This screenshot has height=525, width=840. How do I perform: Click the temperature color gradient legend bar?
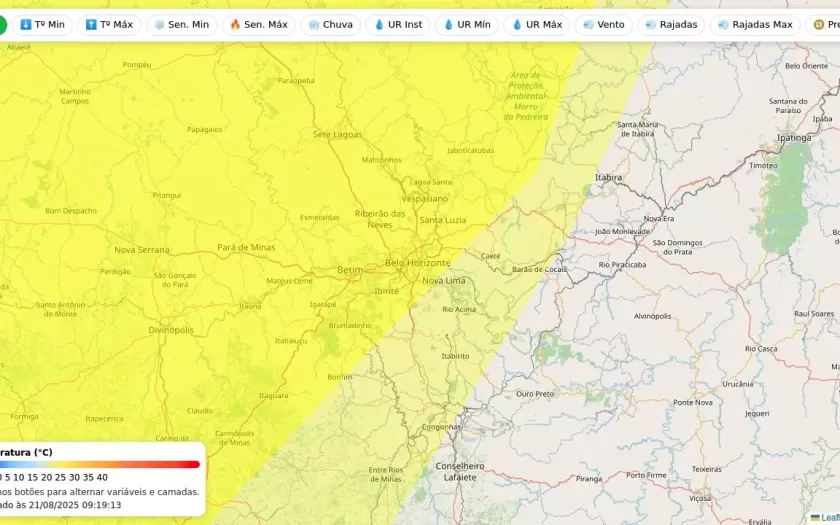(x=100, y=464)
